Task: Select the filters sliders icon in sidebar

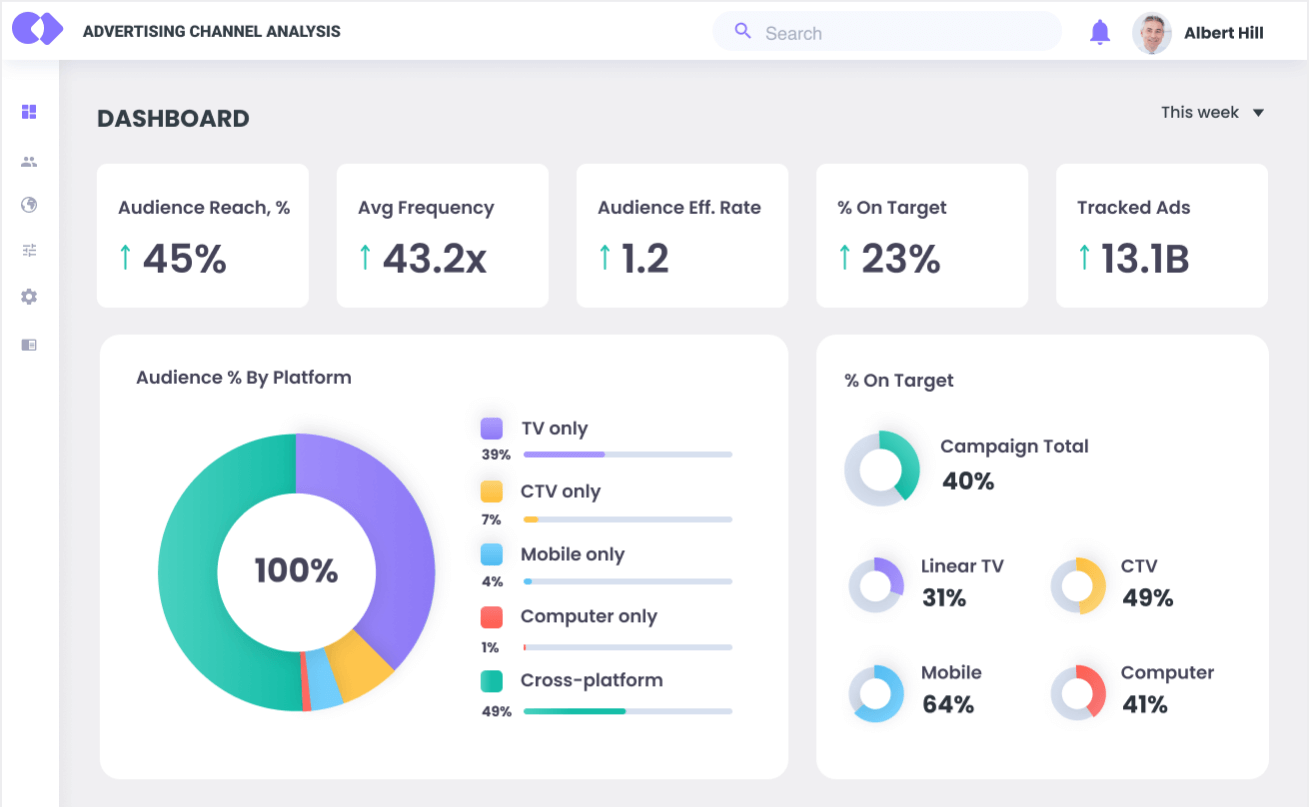Action: 29,250
